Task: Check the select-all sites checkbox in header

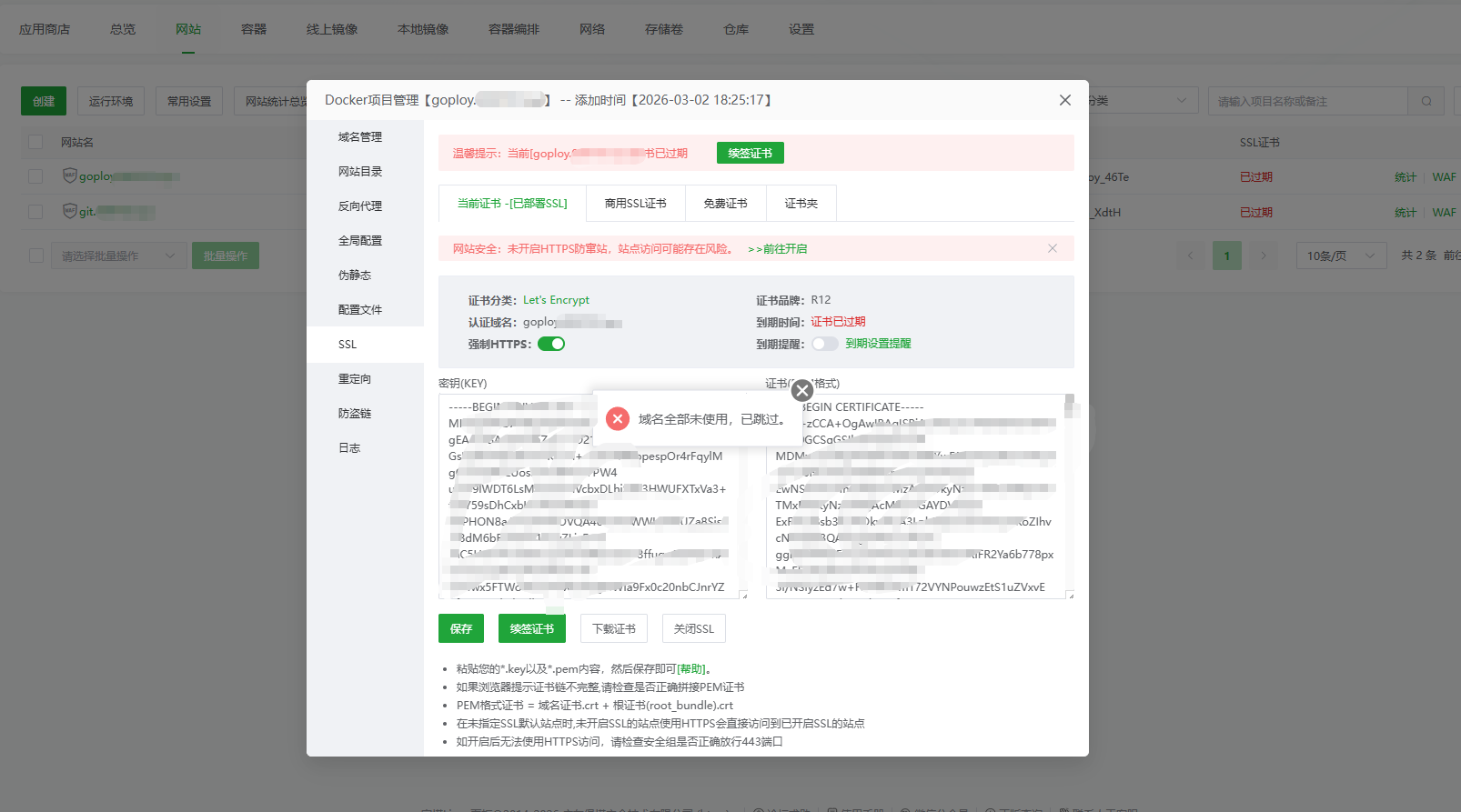Action: pos(35,142)
